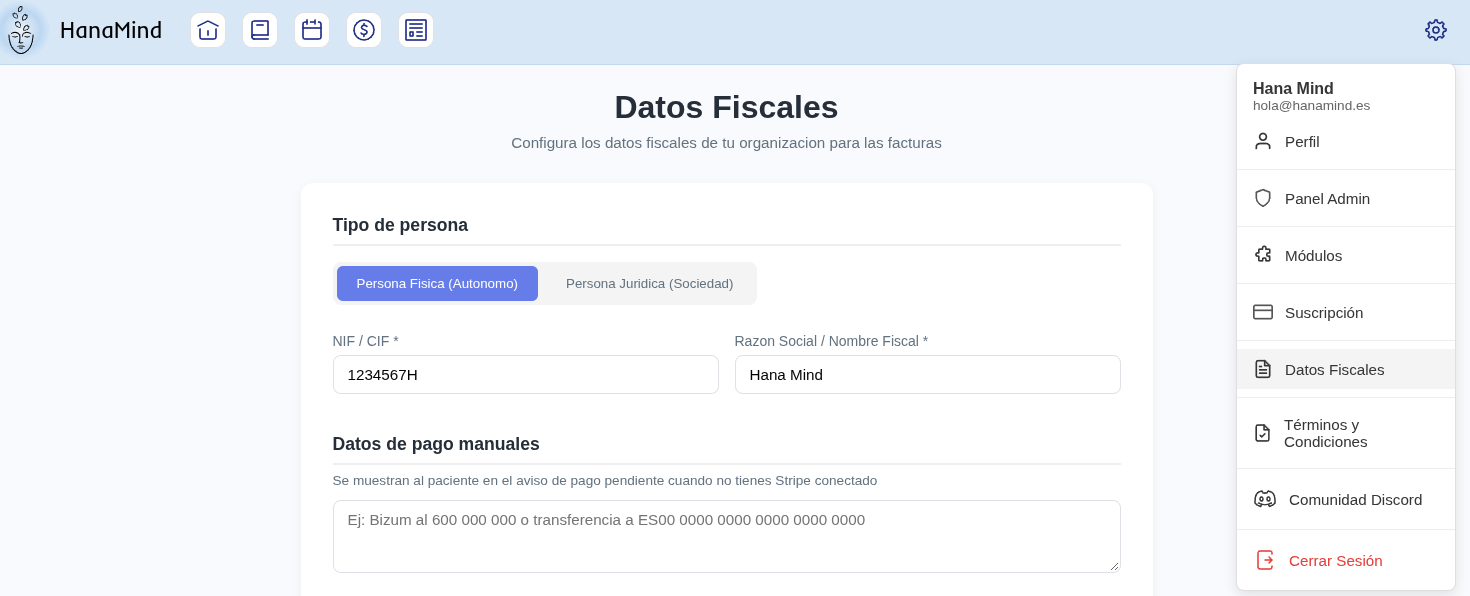Image resolution: width=1470 pixels, height=596 pixels.
Task: Open Perfil menu entry
Action: (1346, 141)
